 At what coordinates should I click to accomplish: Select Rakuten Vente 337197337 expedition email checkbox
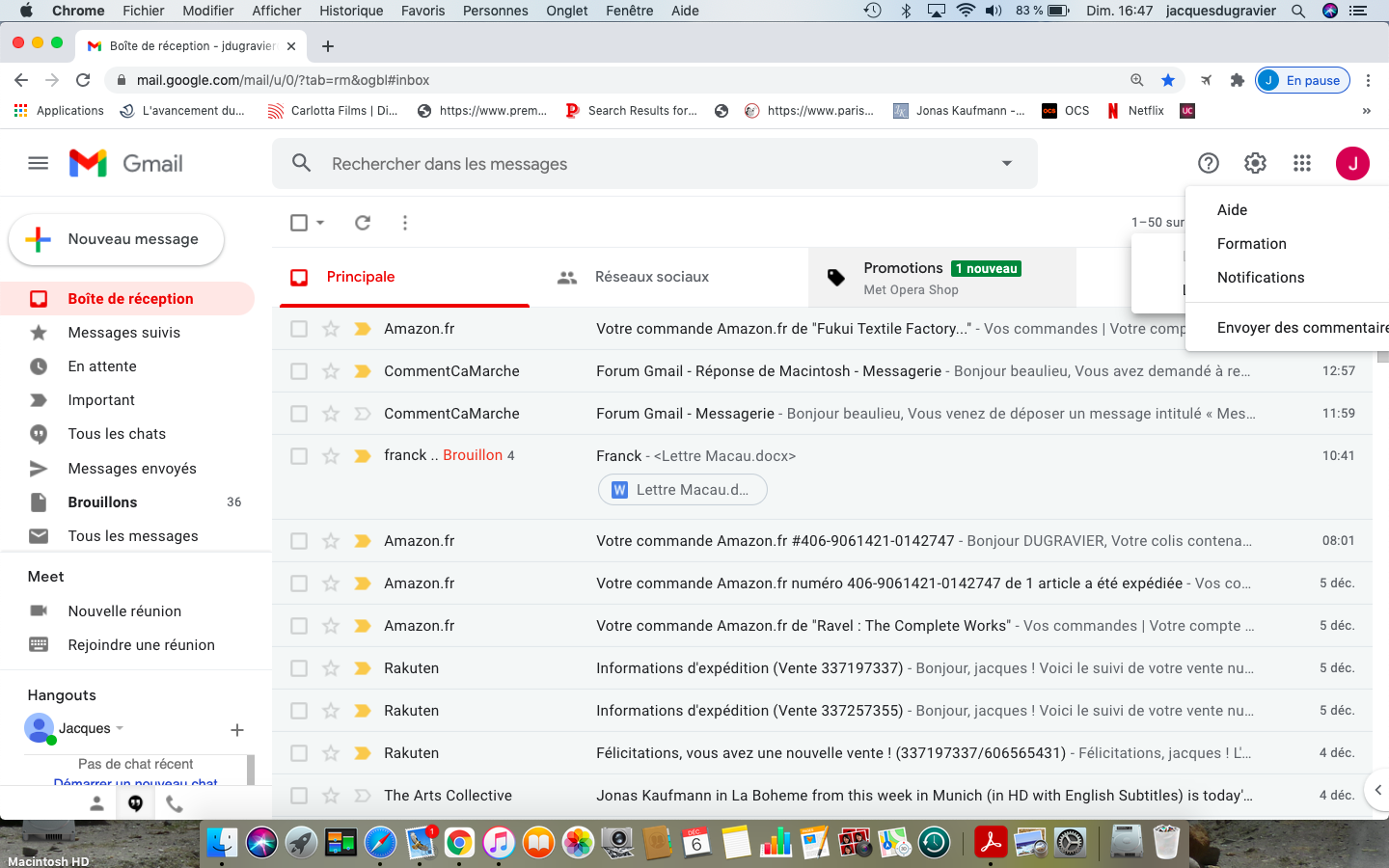299,668
